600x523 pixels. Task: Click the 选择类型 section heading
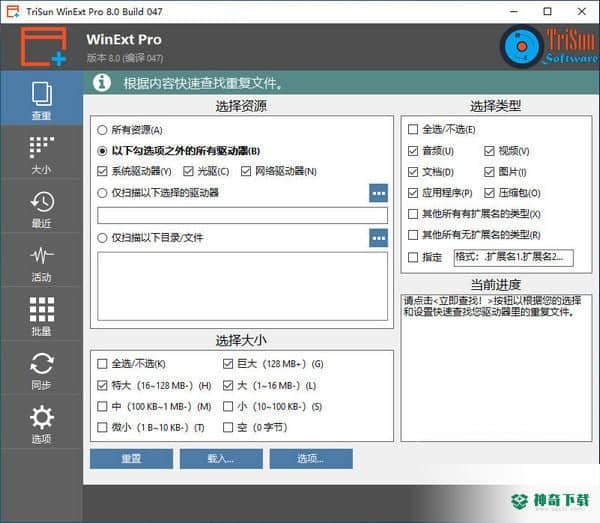click(496, 106)
